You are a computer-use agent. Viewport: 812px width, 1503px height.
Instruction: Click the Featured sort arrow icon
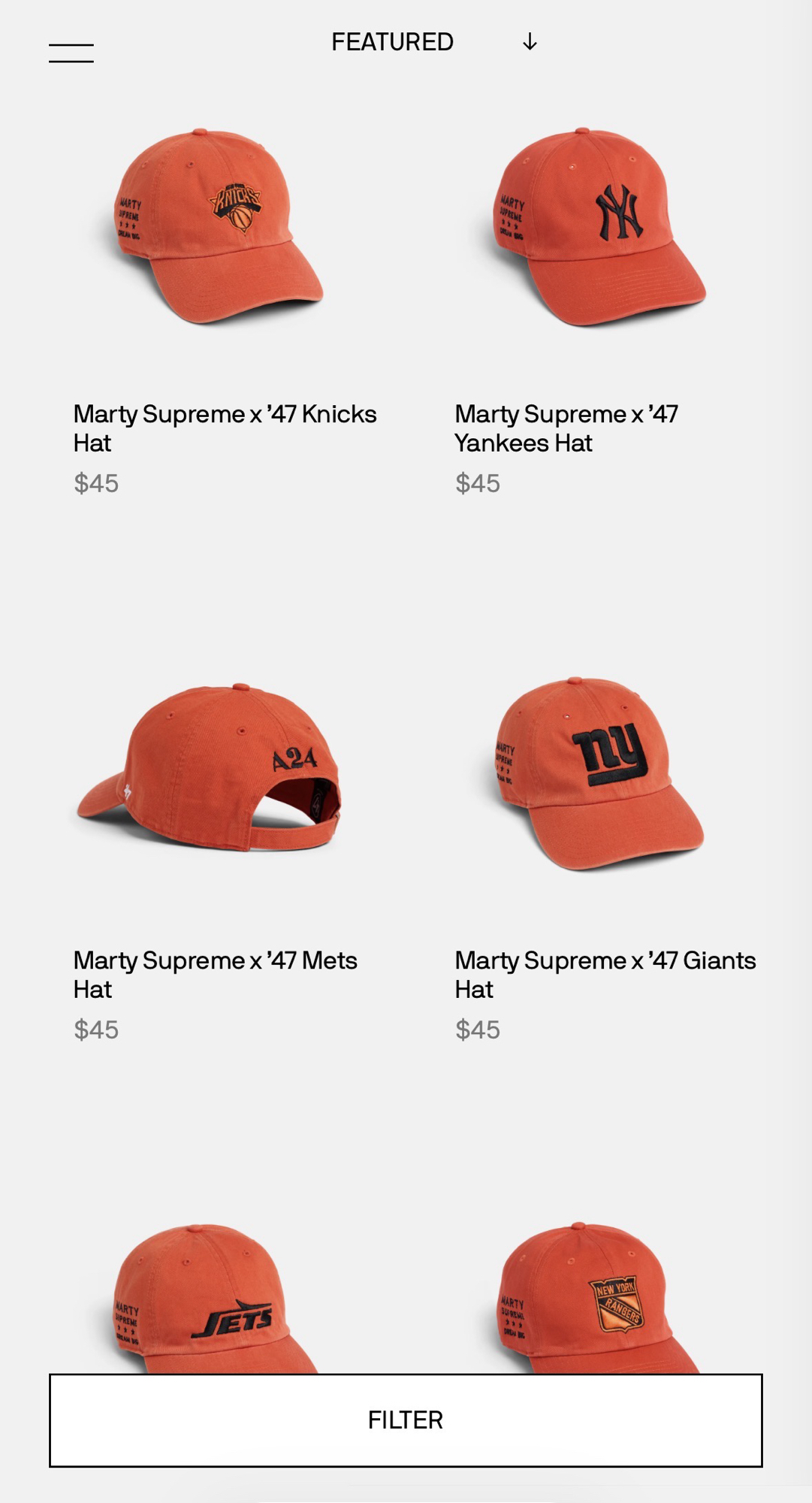pyautogui.click(x=530, y=41)
